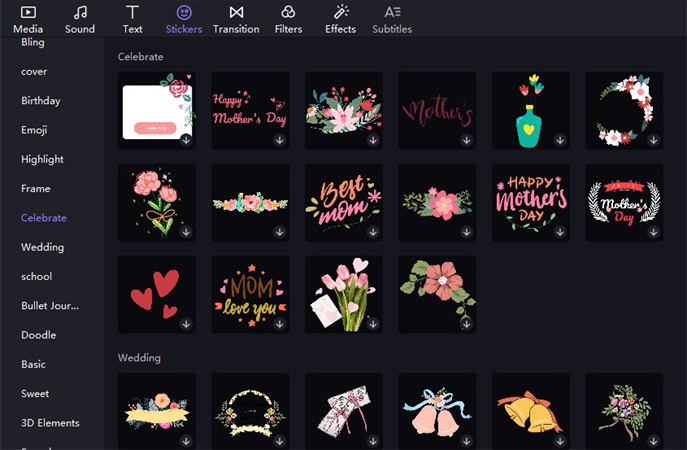Download the yellow floral arch wedding sticker
The height and width of the screenshot is (450, 687).
(280, 441)
